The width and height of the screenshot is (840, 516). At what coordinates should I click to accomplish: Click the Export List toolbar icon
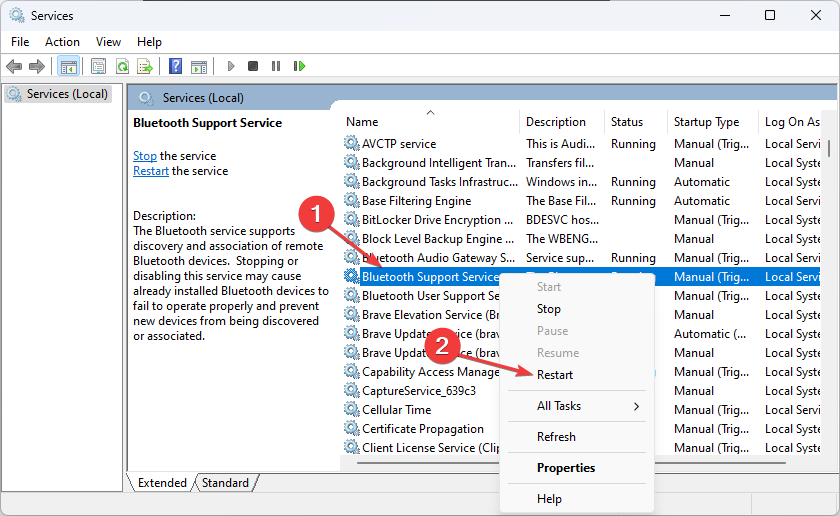click(145, 66)
